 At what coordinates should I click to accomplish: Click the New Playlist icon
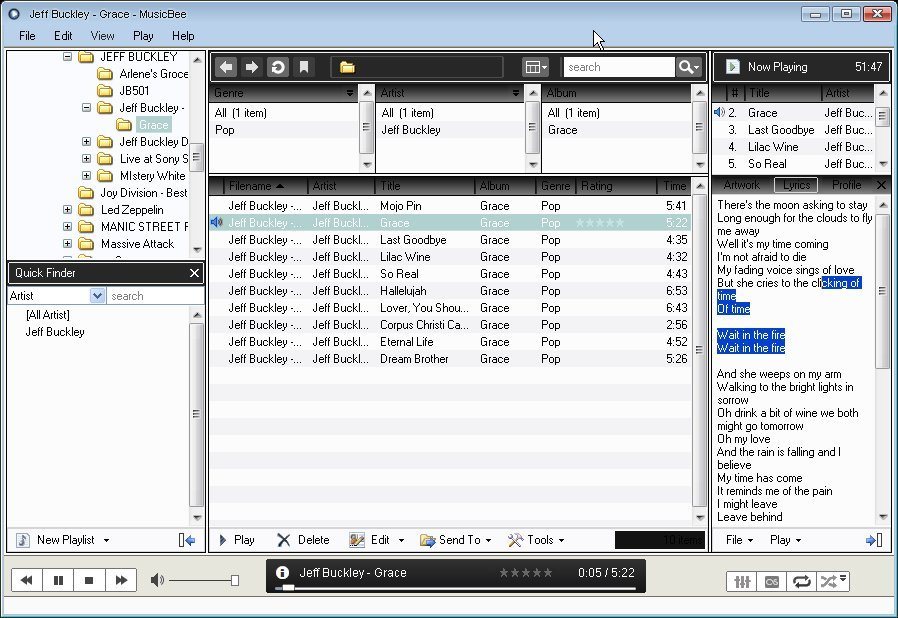coord(23,540)
